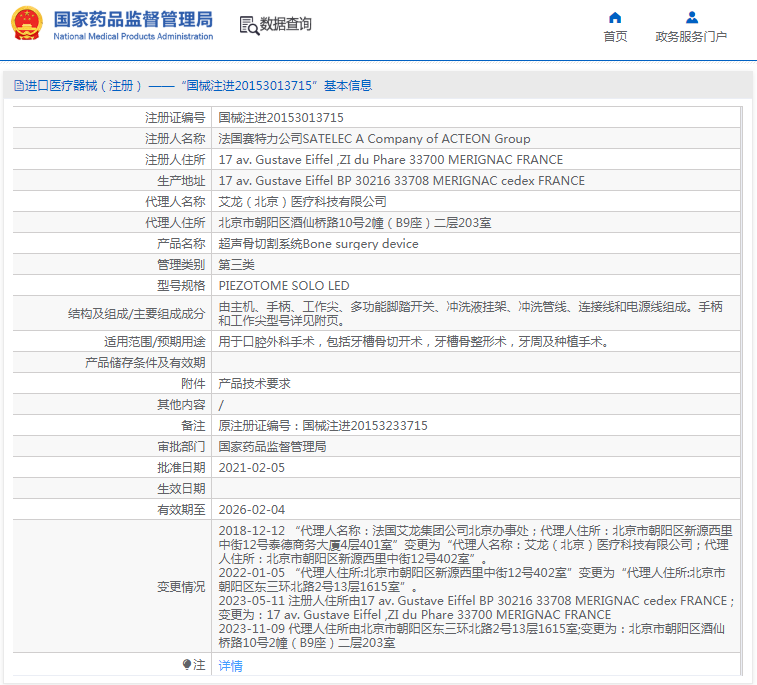Click page heading 进口医疗器械（注册）基本信息

pyautogui.click(x=198, y=86)
